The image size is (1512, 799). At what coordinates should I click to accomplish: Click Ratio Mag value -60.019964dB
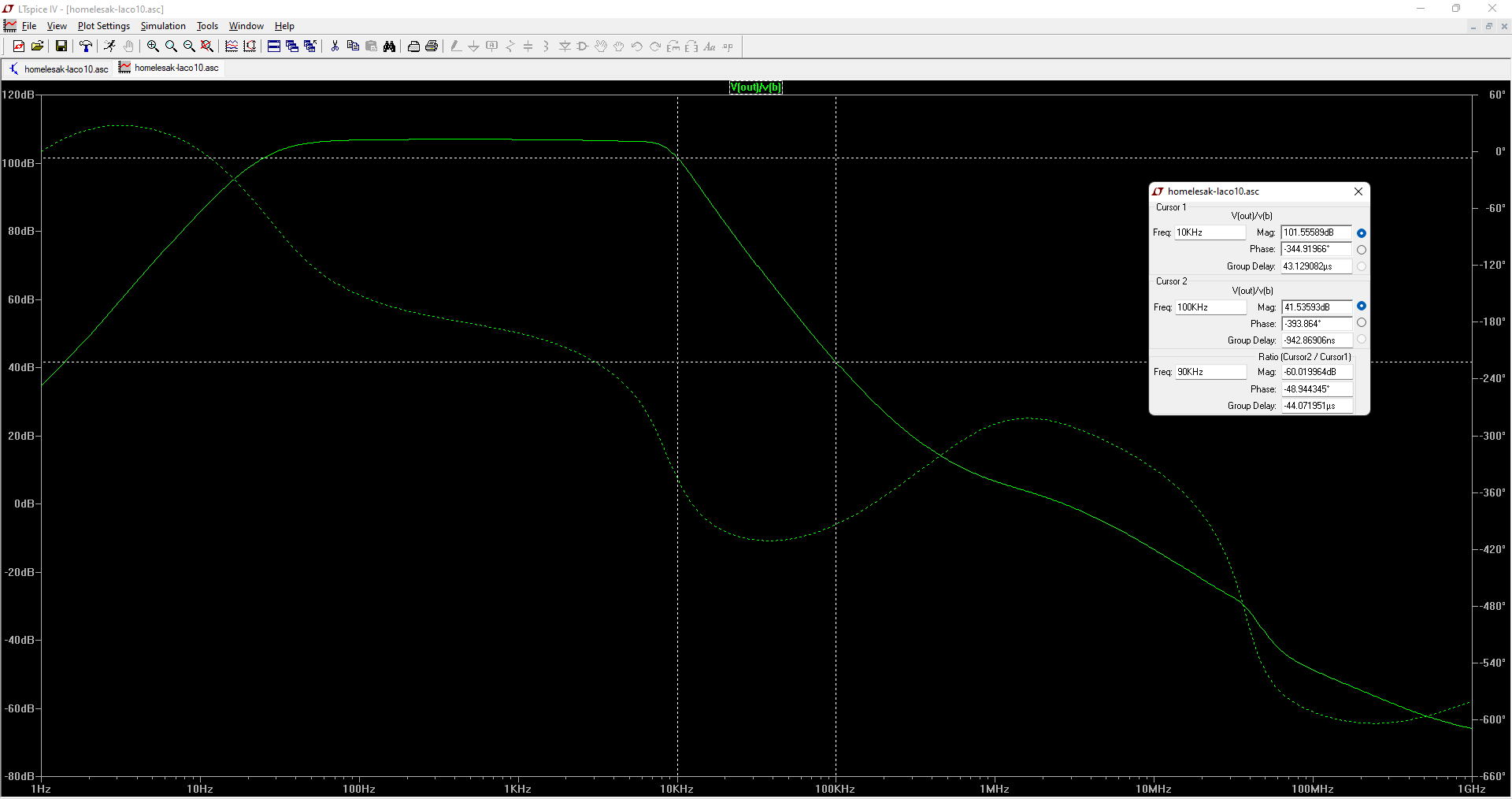tap(1317, 372)
